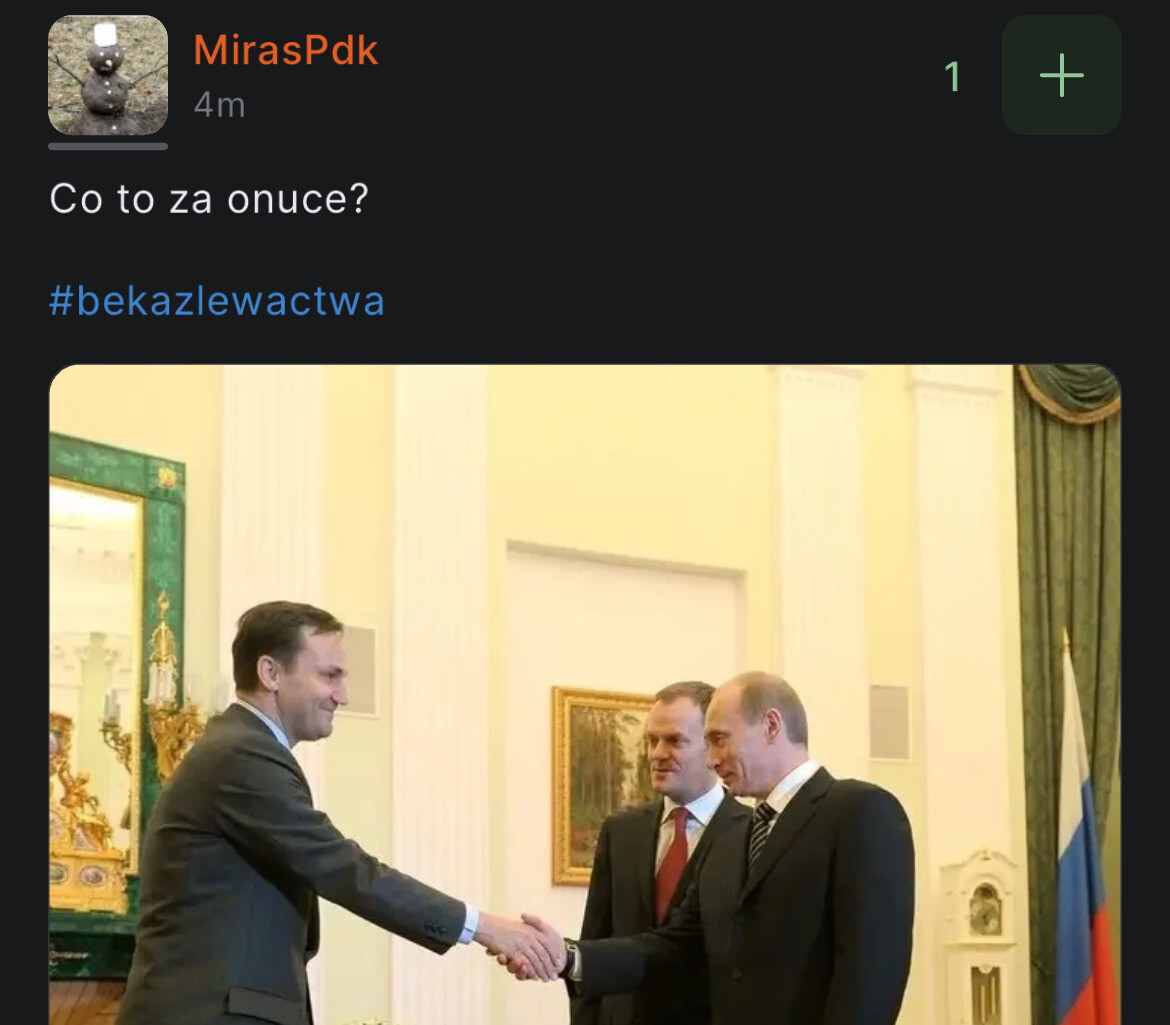
Task: Tap the green plus button to vote up
Action: [1061, 75]
